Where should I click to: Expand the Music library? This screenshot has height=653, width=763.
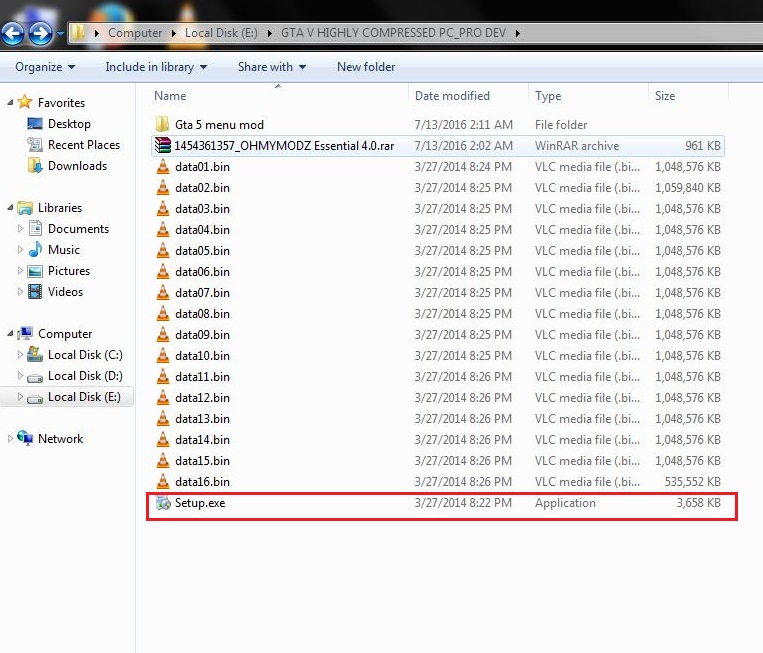[x=20, y=250]
